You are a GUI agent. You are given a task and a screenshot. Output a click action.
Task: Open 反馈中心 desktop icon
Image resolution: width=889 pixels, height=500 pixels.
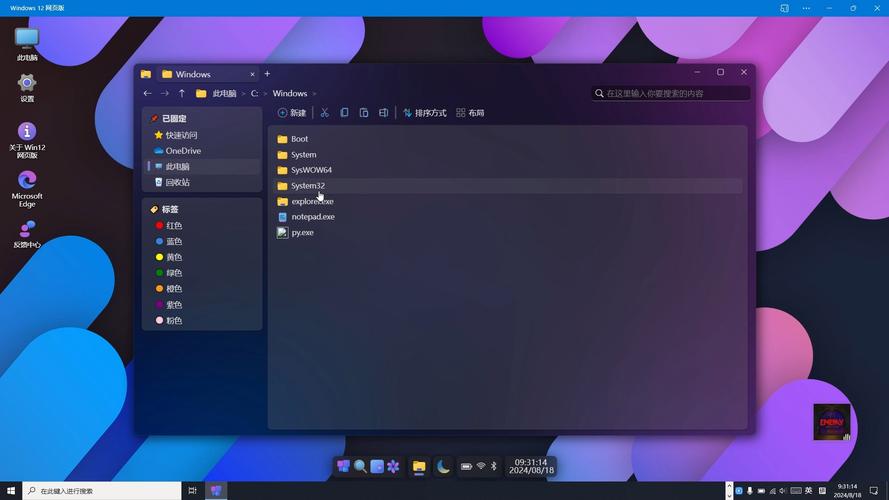(x=27, y=234)
